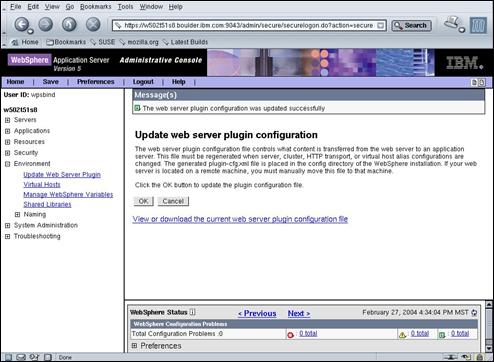Click the Search button next to URL bar
The width and height of the screenshot is (494, 362).
pos(411,25)
